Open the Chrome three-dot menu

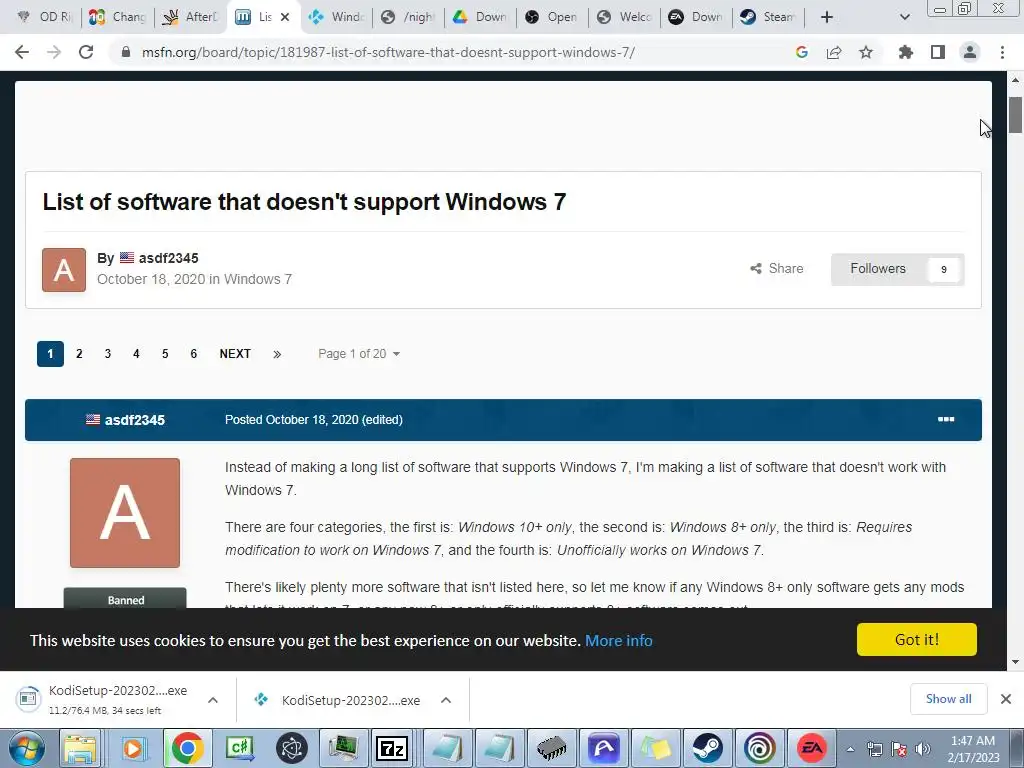1002,52
